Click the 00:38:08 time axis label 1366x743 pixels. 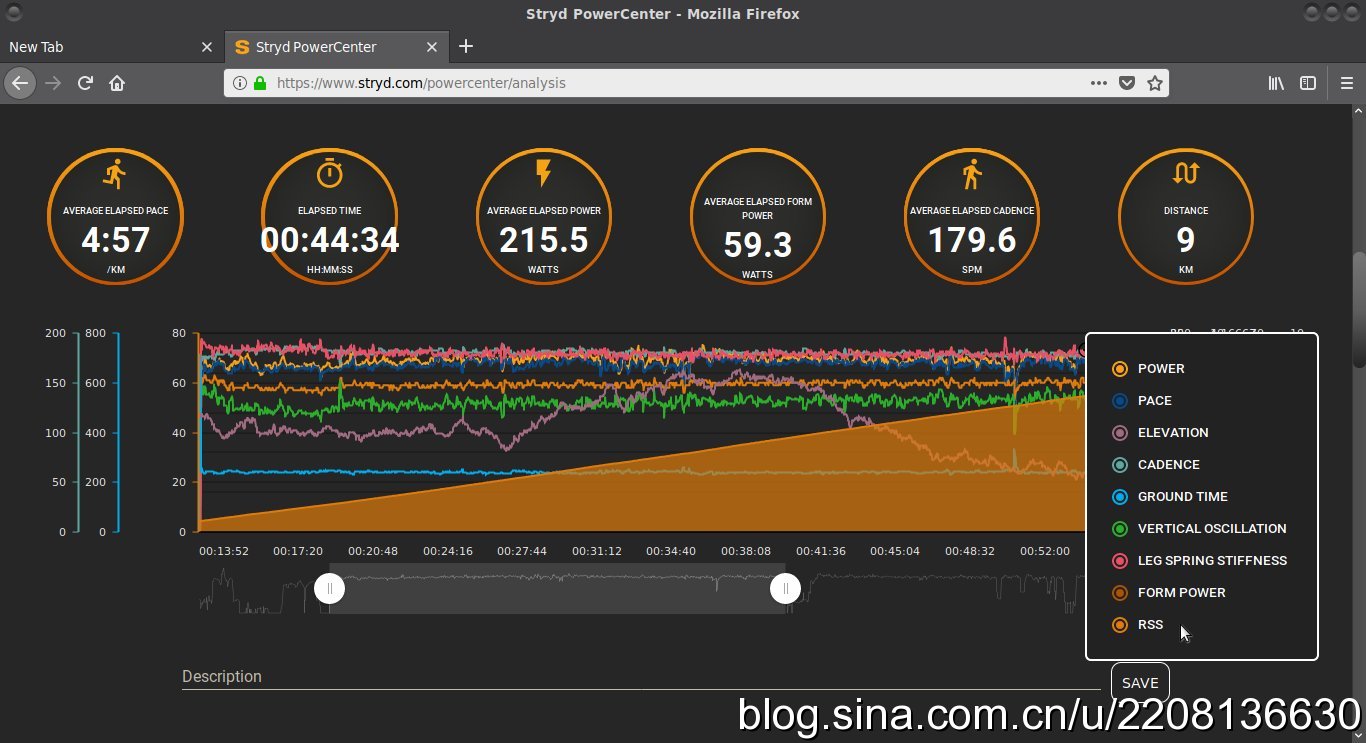coord(746,551)
